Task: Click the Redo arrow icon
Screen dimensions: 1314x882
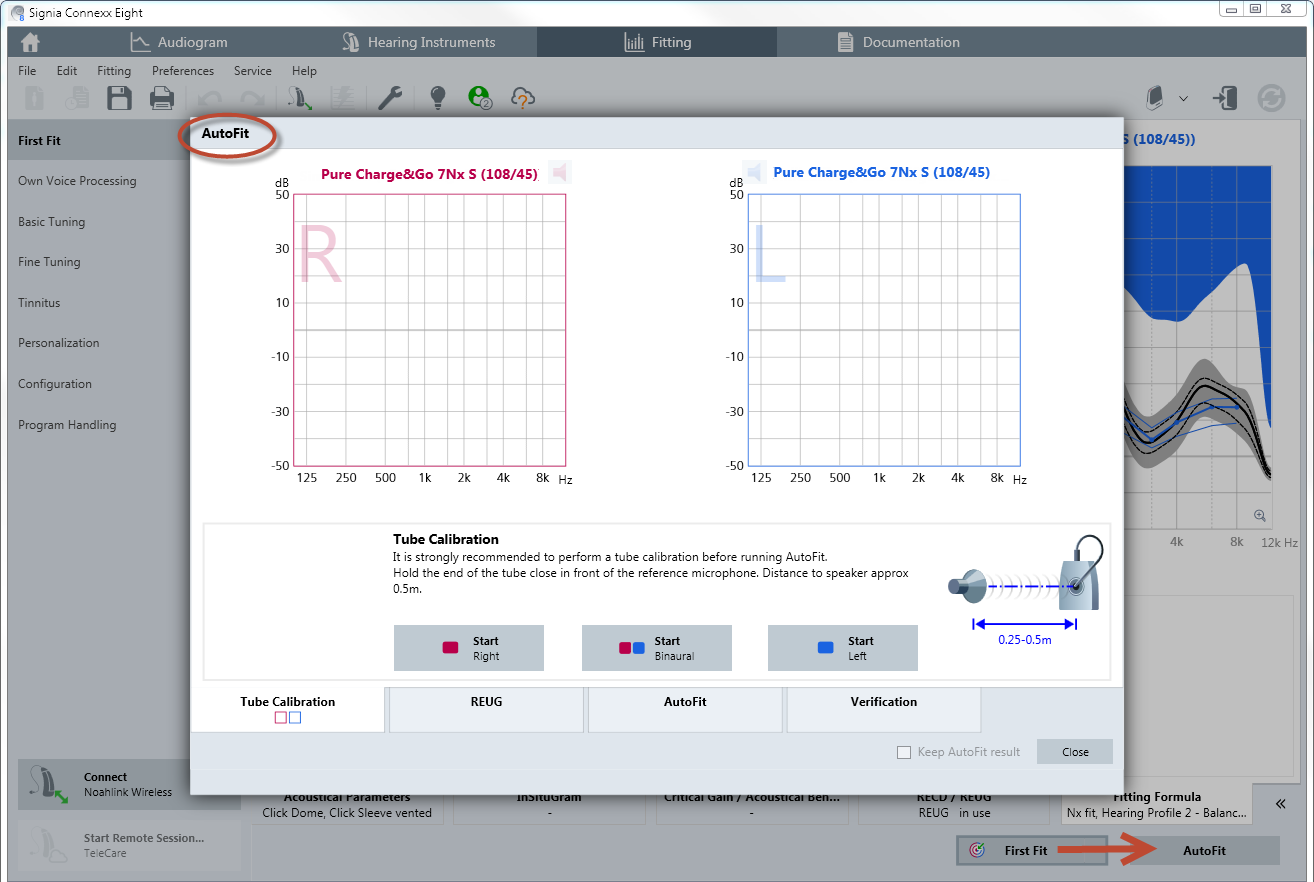Action: [x=252, y=98]
